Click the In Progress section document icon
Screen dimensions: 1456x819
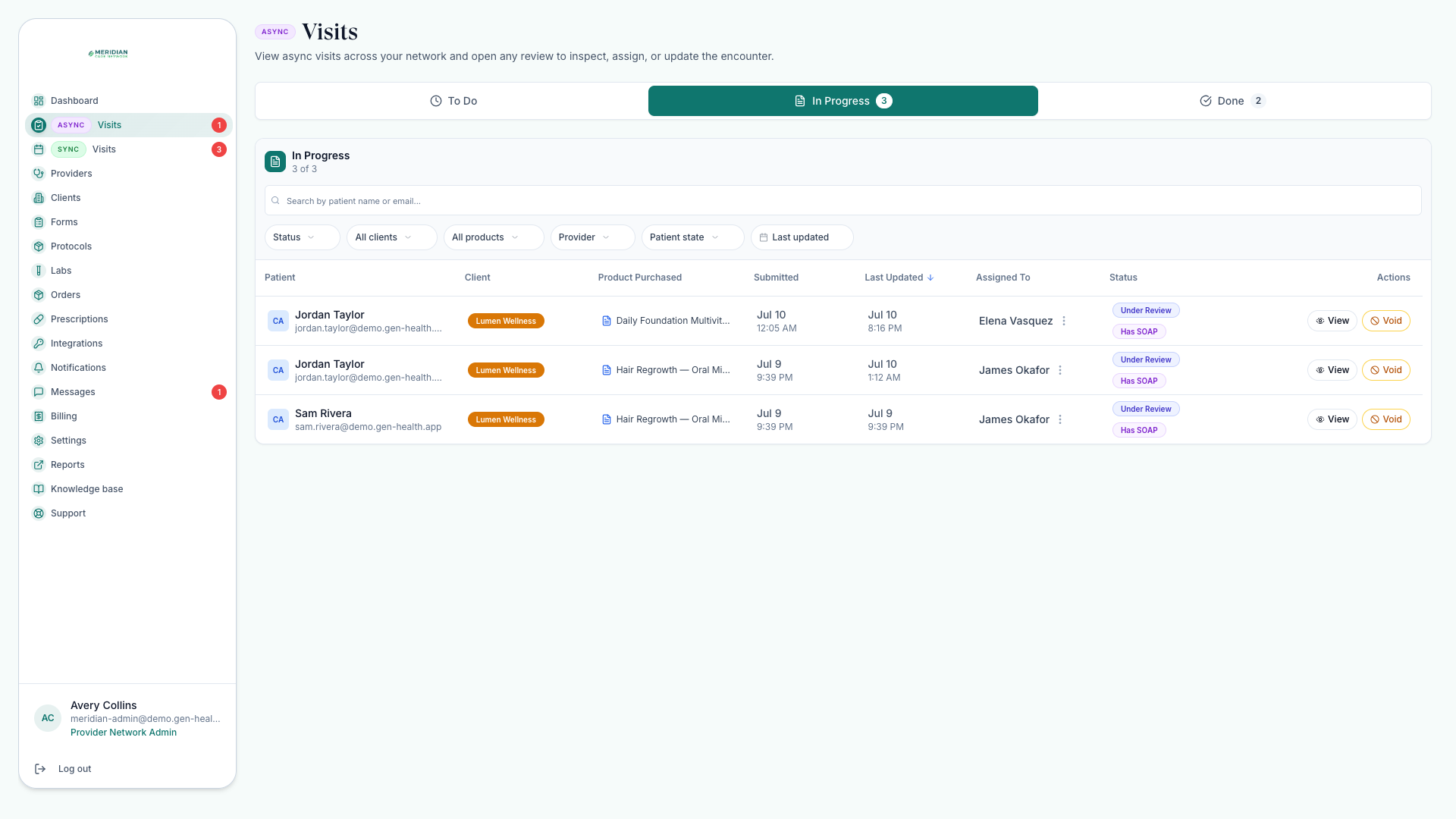[275, 162]
